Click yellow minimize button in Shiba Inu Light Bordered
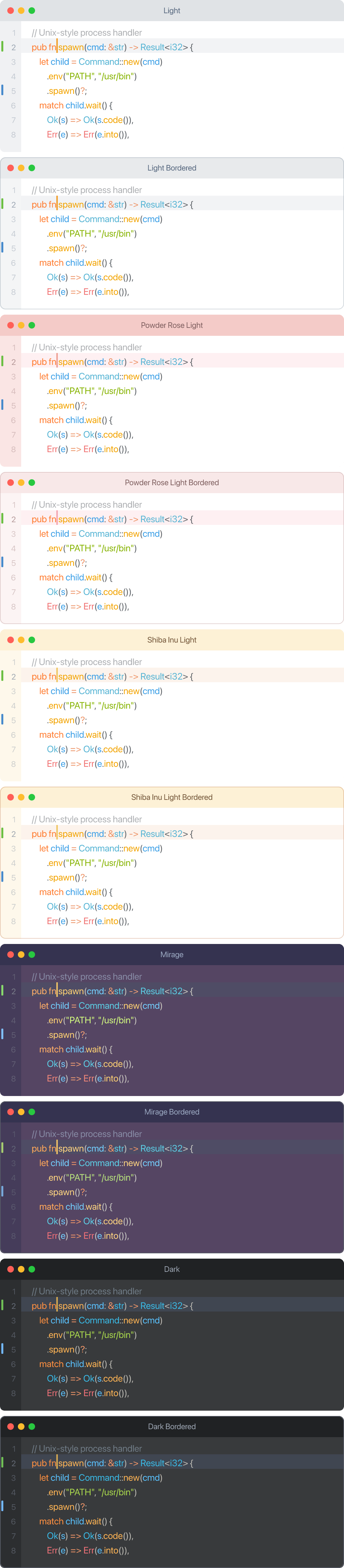Viewport: 344px width, 1568px height. click(21, 797)
